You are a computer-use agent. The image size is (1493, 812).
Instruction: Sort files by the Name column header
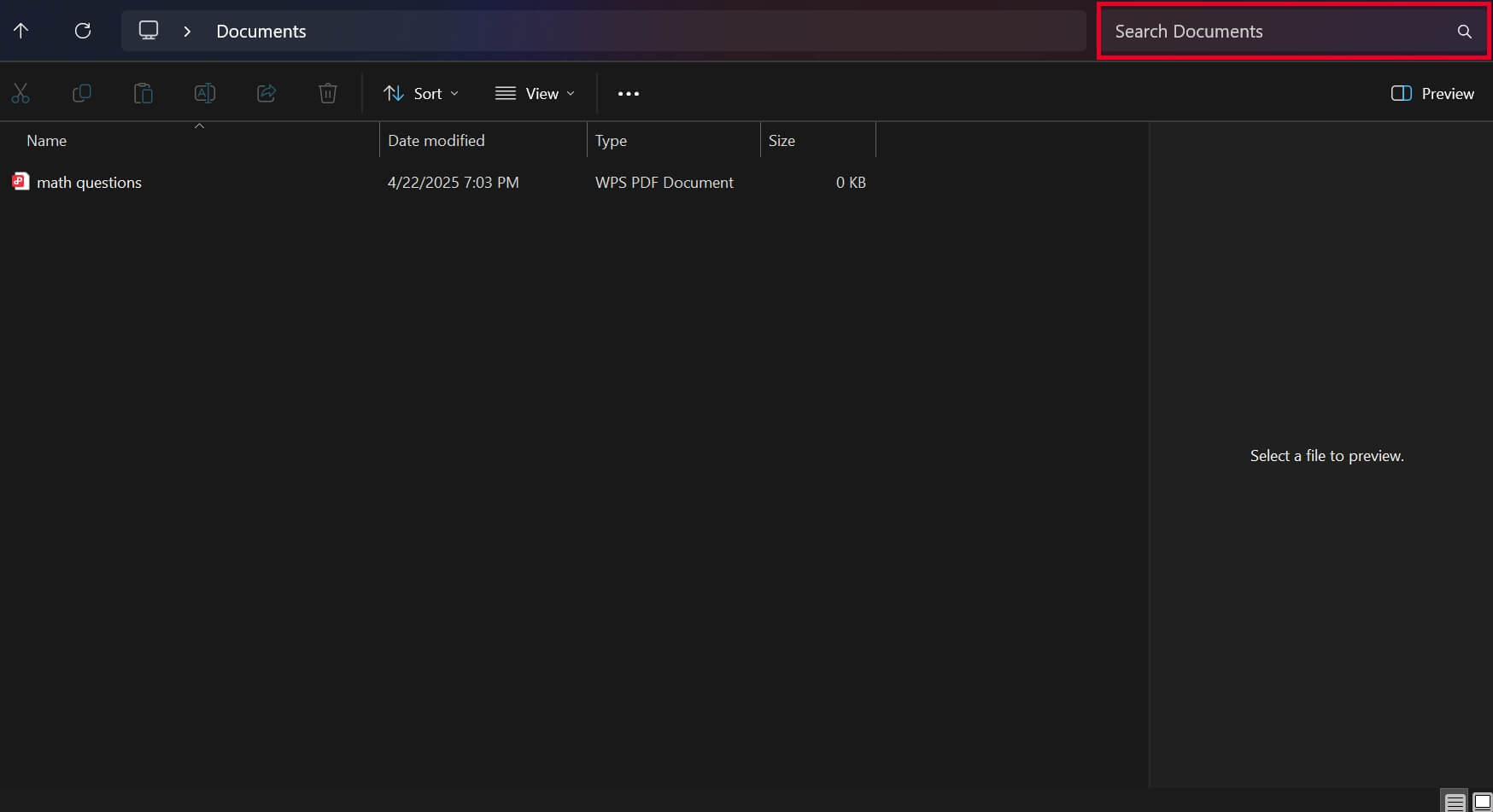pos(46,140)
